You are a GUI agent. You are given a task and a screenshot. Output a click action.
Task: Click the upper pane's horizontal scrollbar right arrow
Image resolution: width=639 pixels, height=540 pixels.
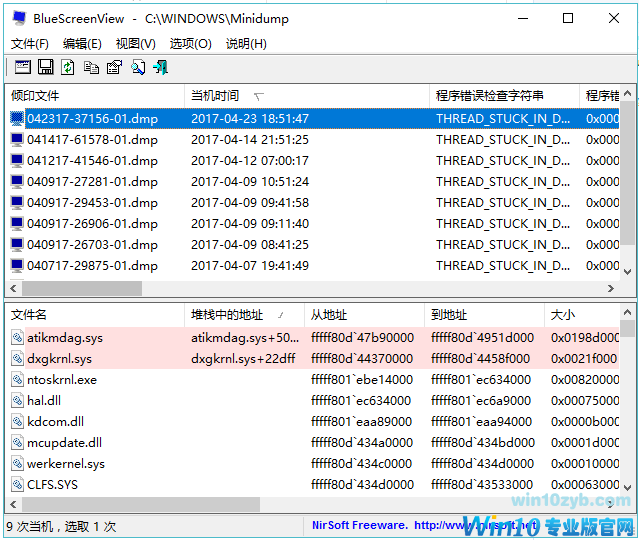[x=613, y=286]
